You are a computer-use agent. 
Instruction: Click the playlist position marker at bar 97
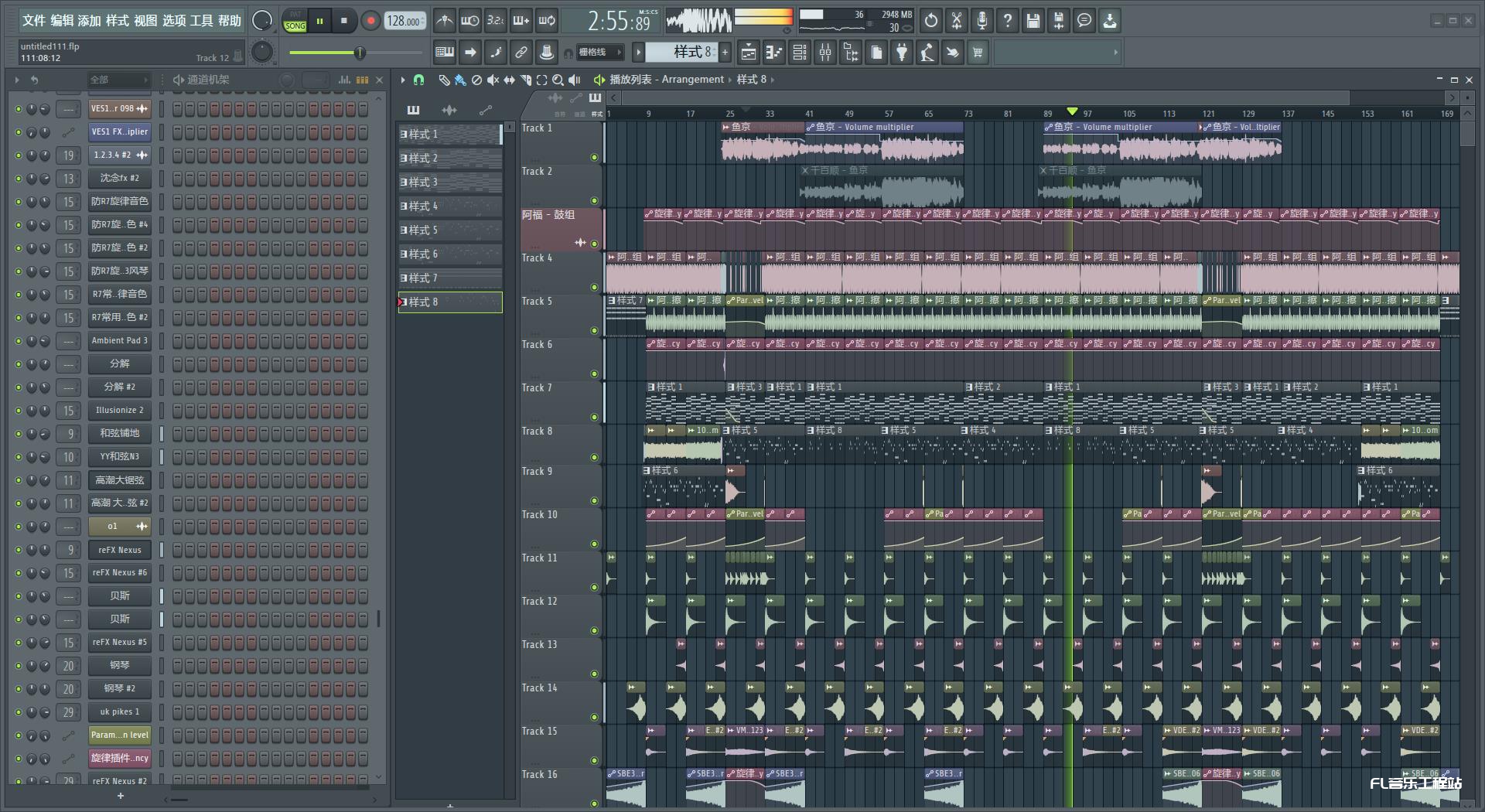pos(1072,112)
